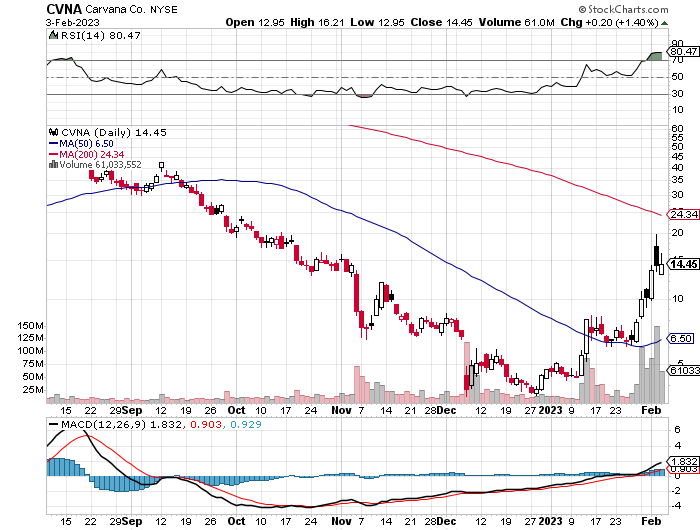Click the tallest volume bar near Feb
The width and height of the screenshot is (700, 530).
pos(657,364)
